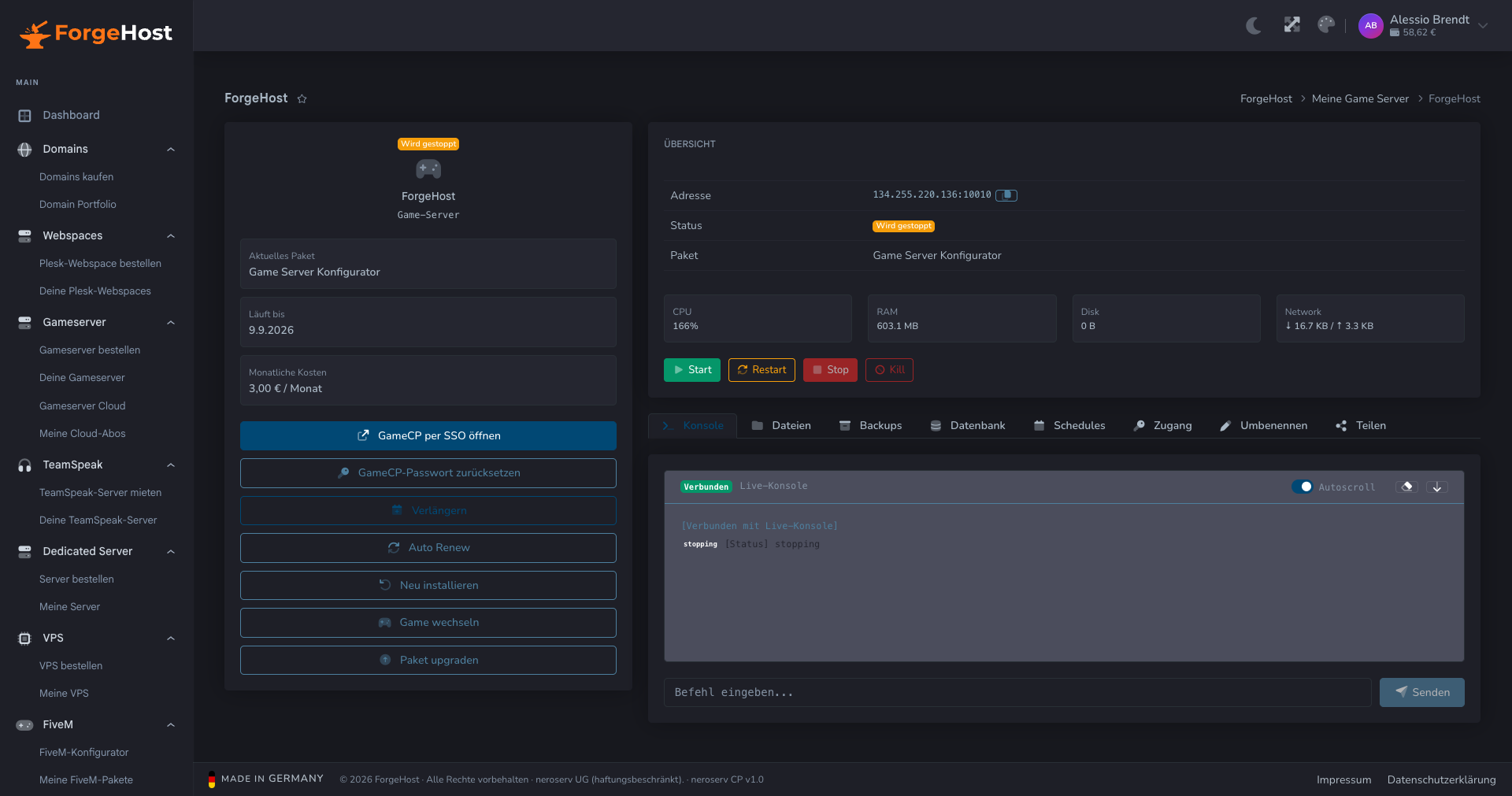1512x796 pixels.
Task: Click the fullscreen expand icon
Action: pos(1291,25)
